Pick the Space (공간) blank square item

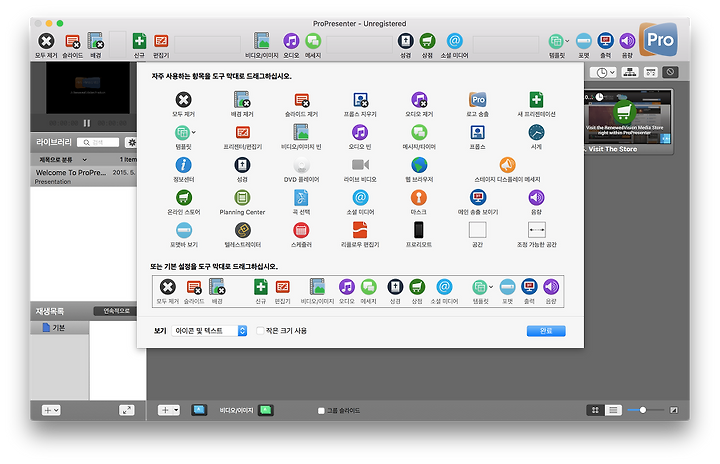478,235
